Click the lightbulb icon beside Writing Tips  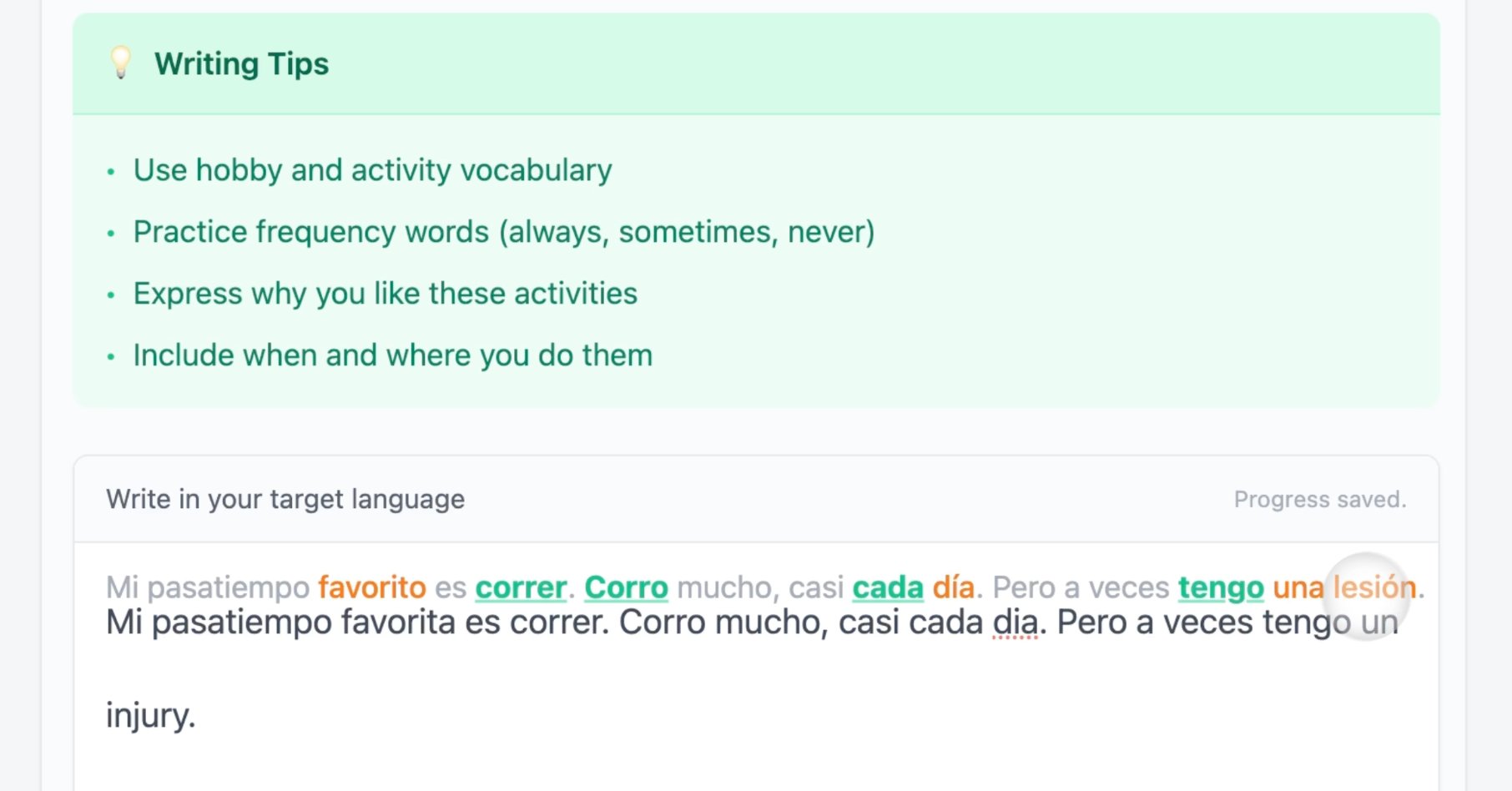pos(119,63)
